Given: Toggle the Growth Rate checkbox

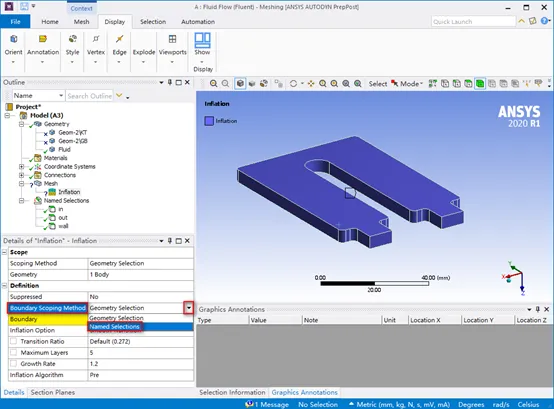Looking at the screenshot, I should point(13,363).
